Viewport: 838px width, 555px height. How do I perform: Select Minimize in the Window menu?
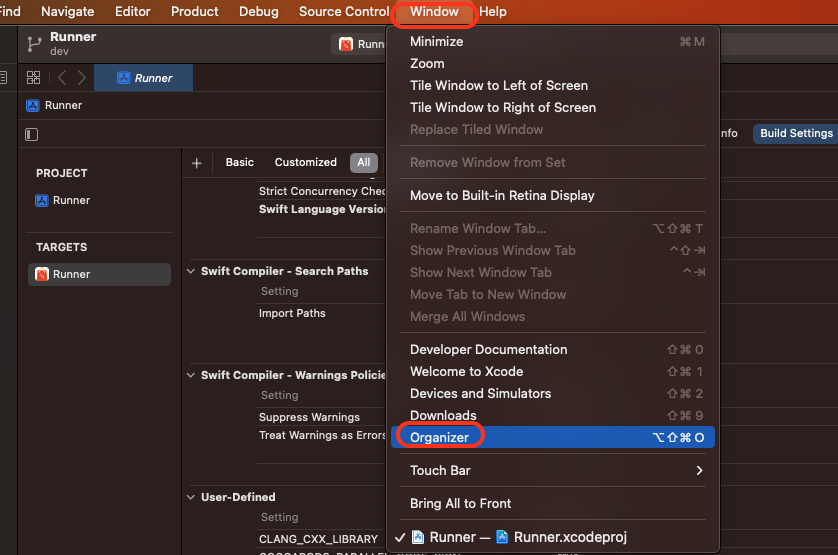[x=553, y=42]
